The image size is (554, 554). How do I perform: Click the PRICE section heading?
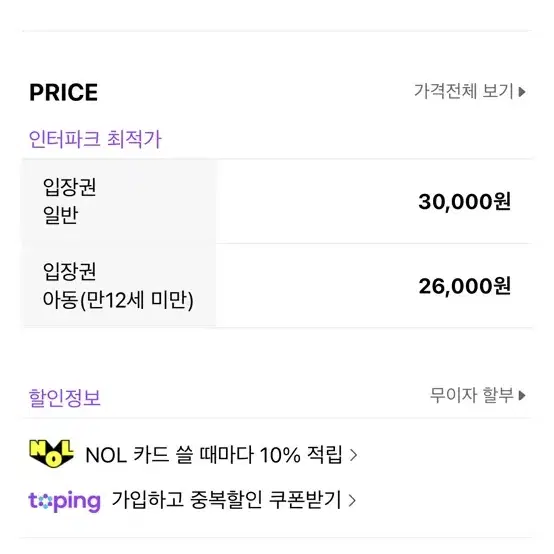coord(64,93)
